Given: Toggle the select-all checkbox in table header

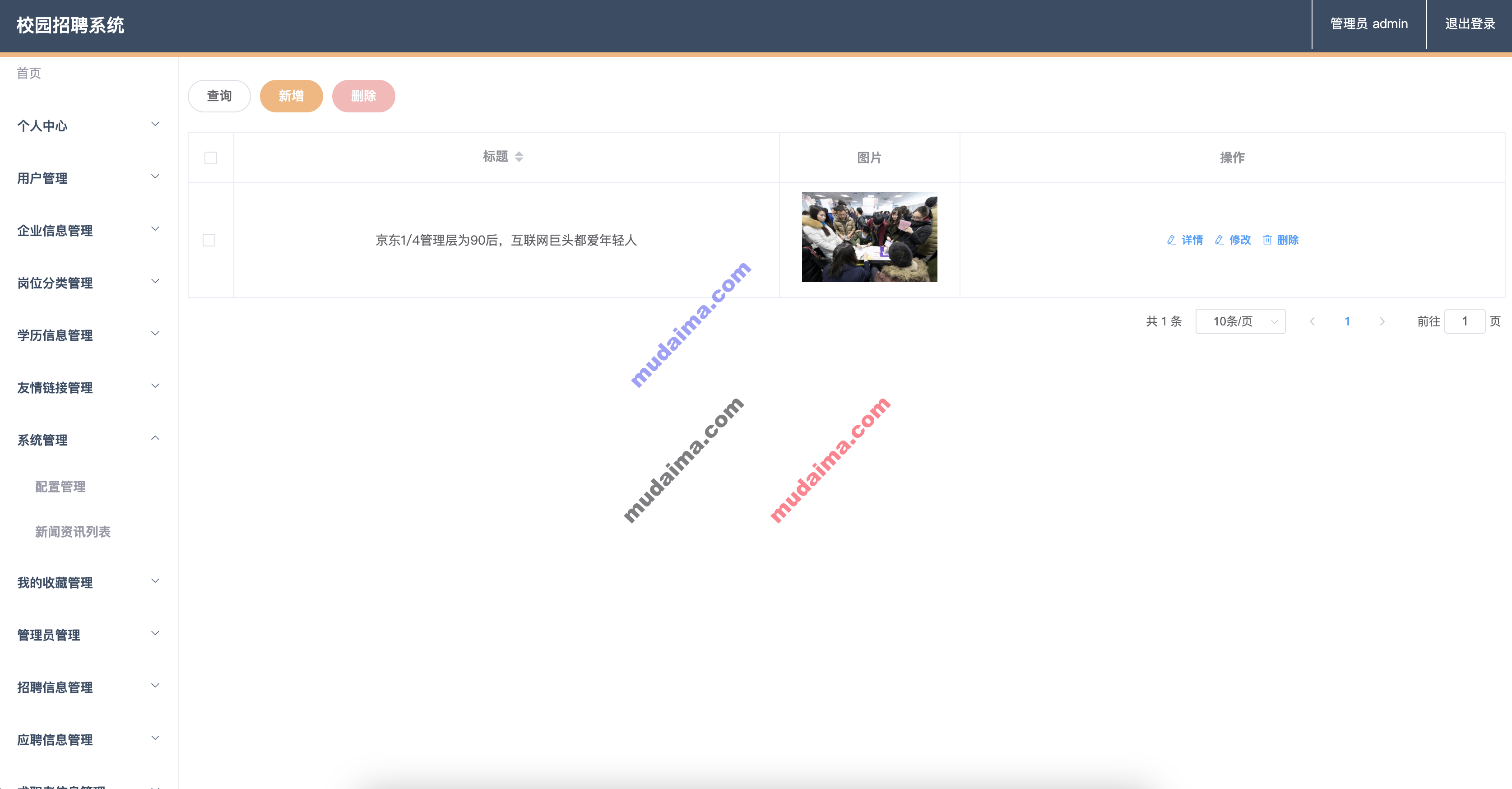Looking at the screenshot, I should tap(211, 158).
